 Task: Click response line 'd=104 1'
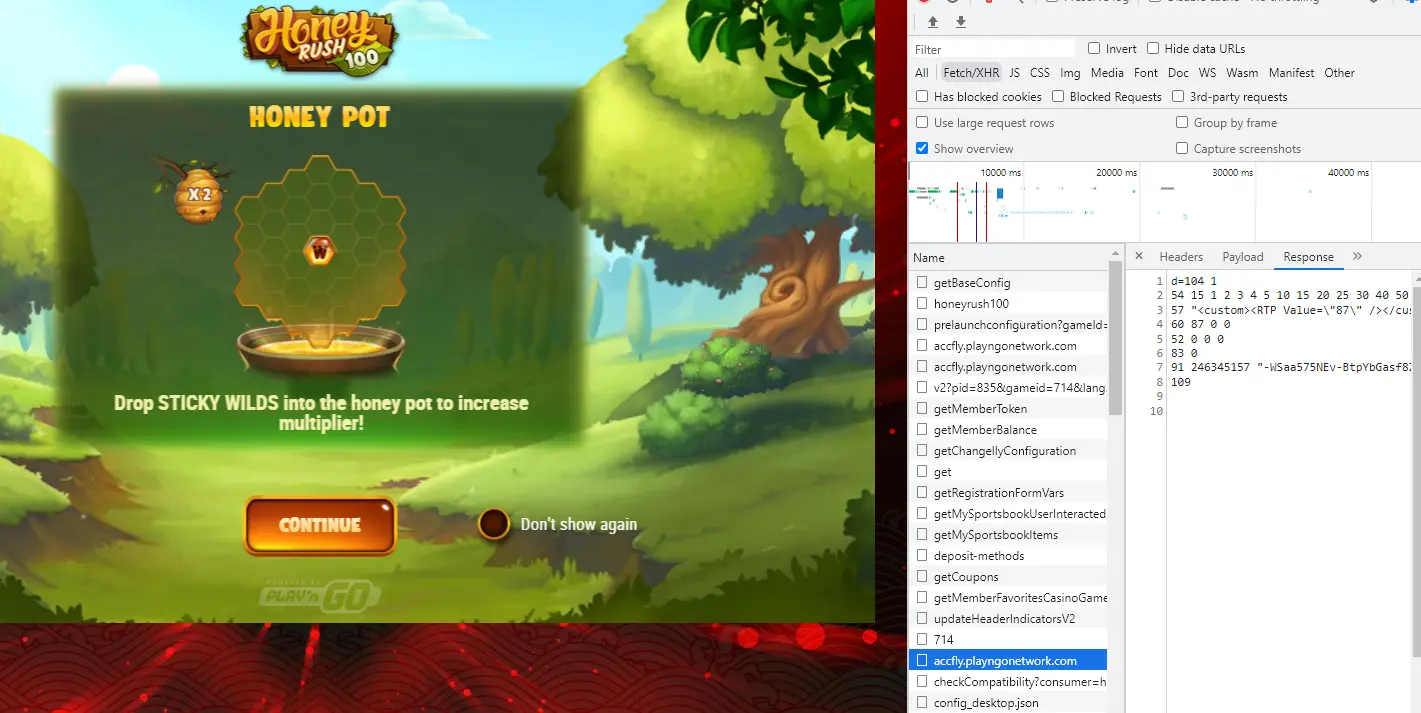coord(1193,282)
